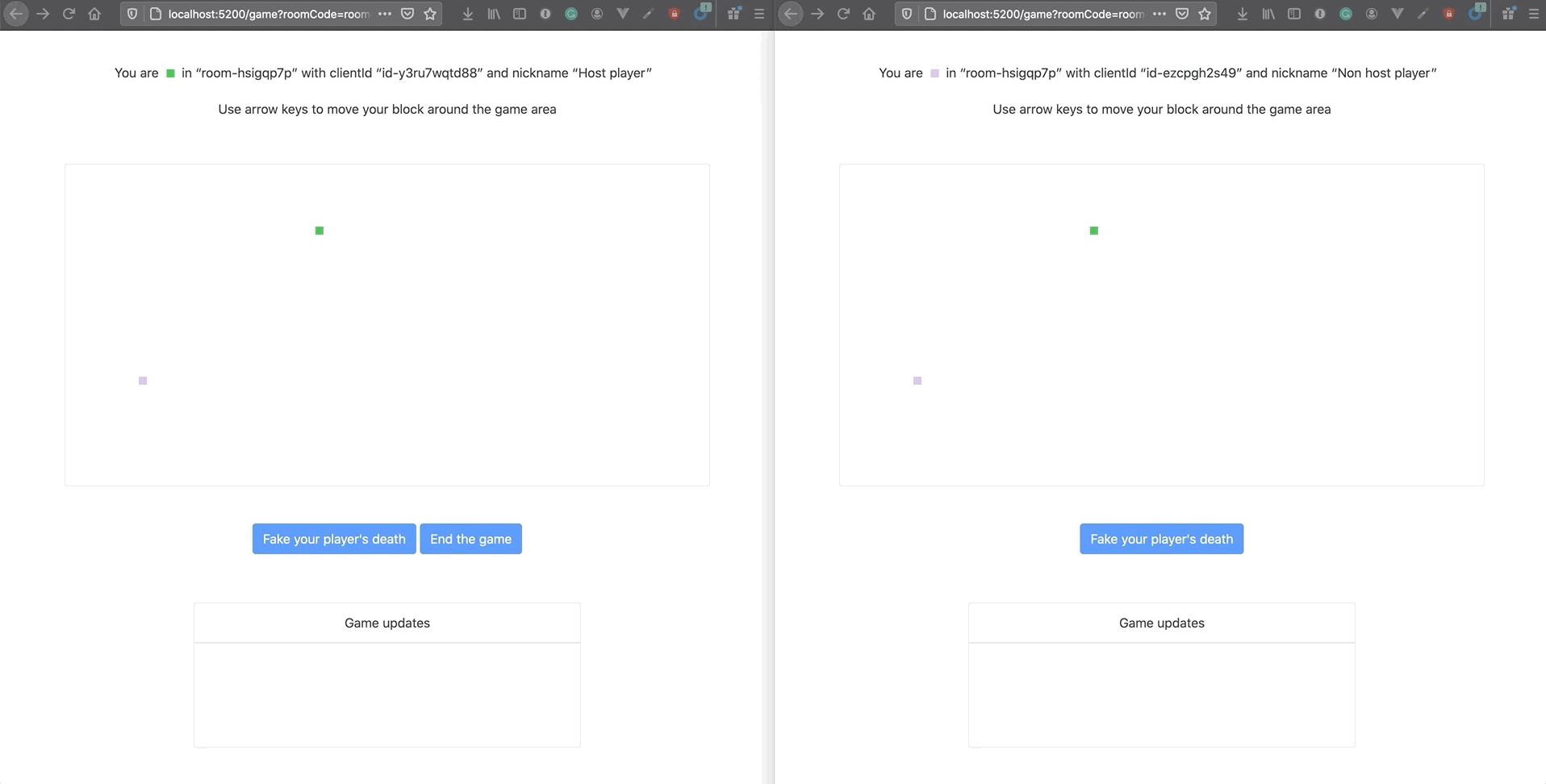Click 'Game updates' header in Non host page
1546x784 pixels.
pos(1162,623)
